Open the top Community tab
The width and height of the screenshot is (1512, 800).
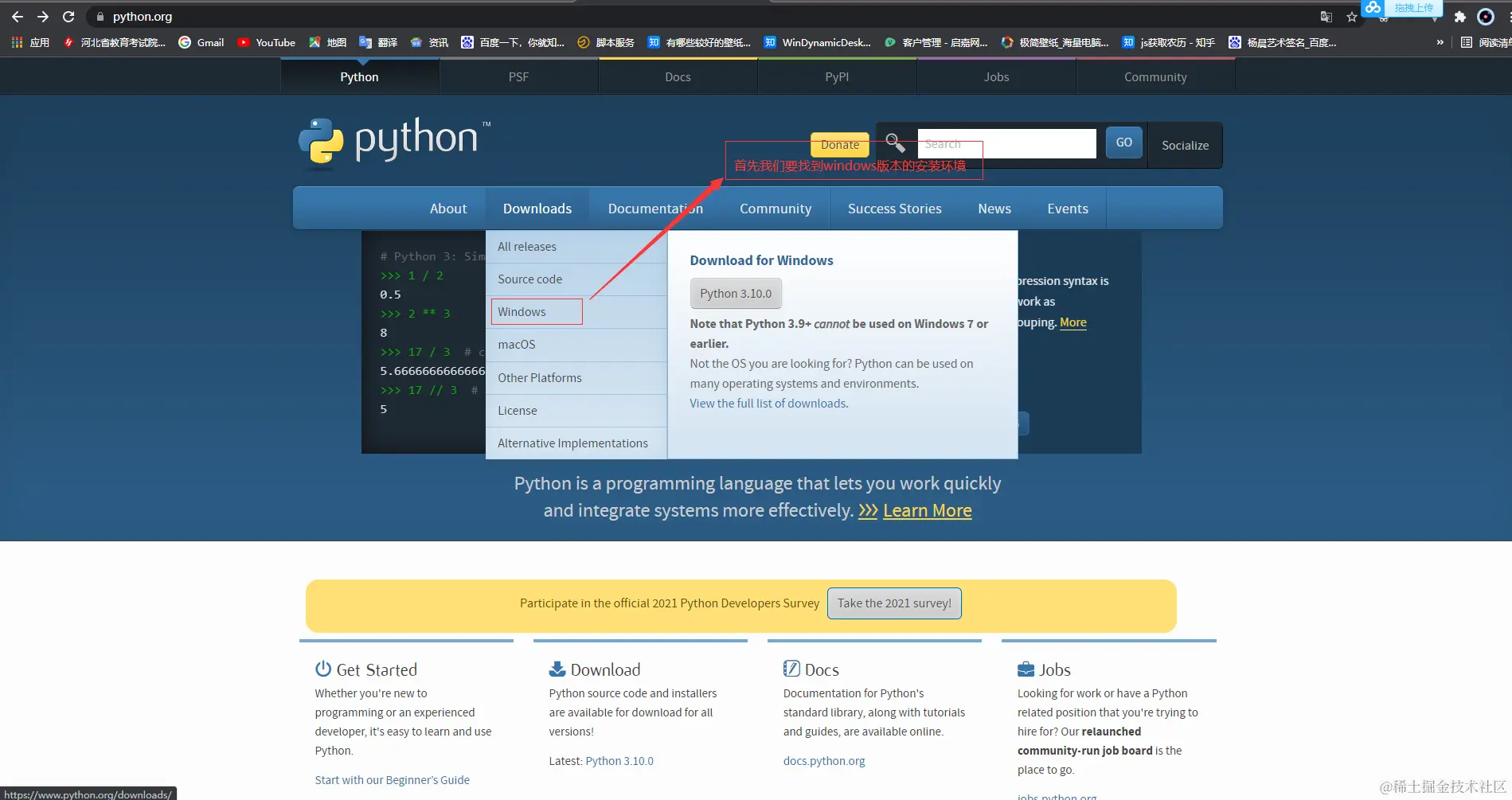coord(1155,76)
